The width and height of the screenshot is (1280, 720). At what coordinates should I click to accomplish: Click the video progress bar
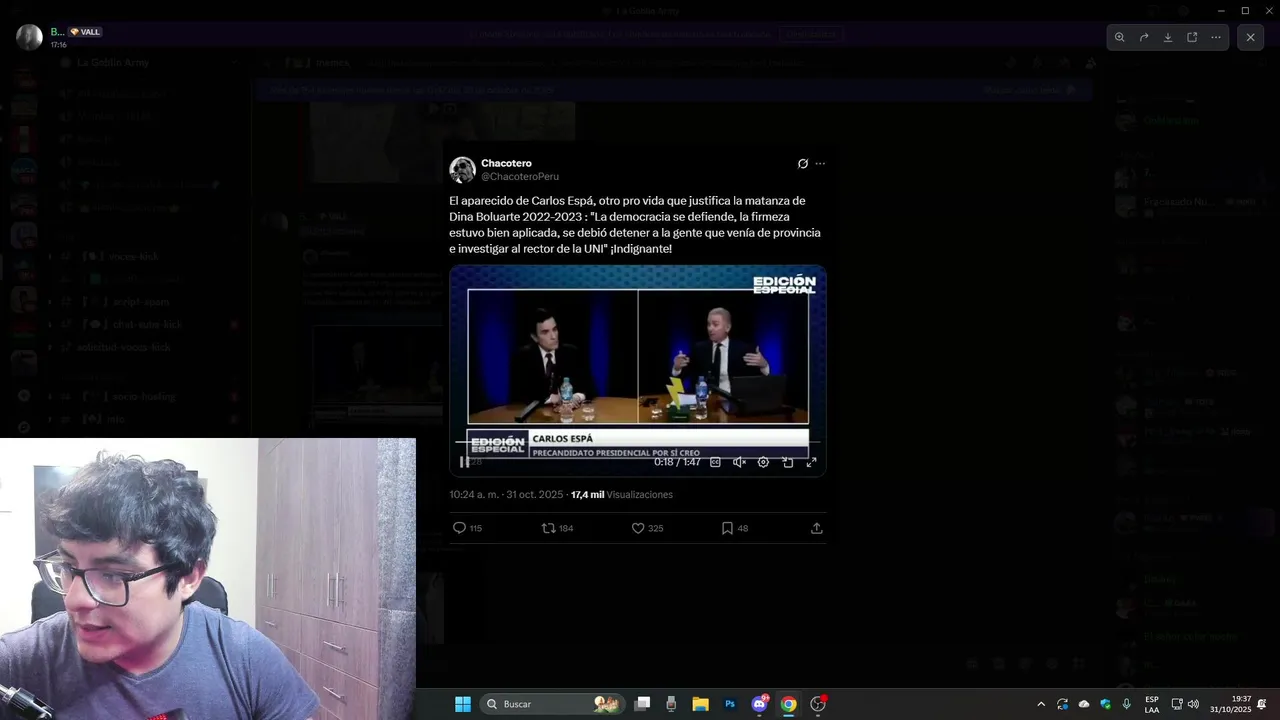[x=638, y=442]
